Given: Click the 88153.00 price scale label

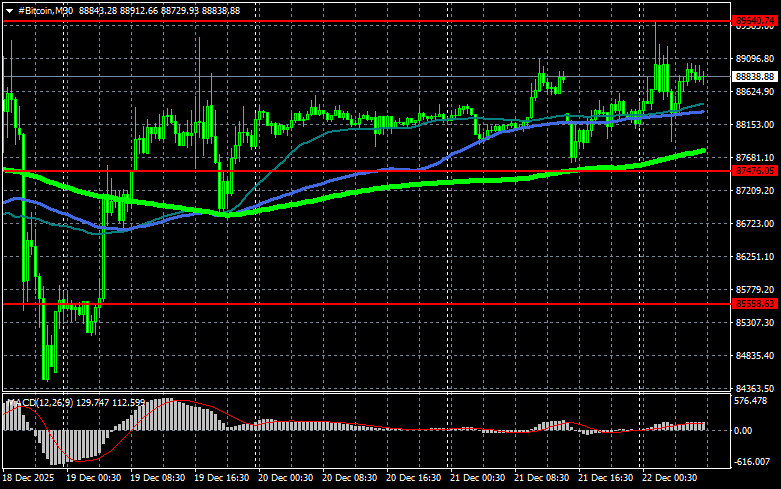Looking at the screenshot, I should point(754,125).
